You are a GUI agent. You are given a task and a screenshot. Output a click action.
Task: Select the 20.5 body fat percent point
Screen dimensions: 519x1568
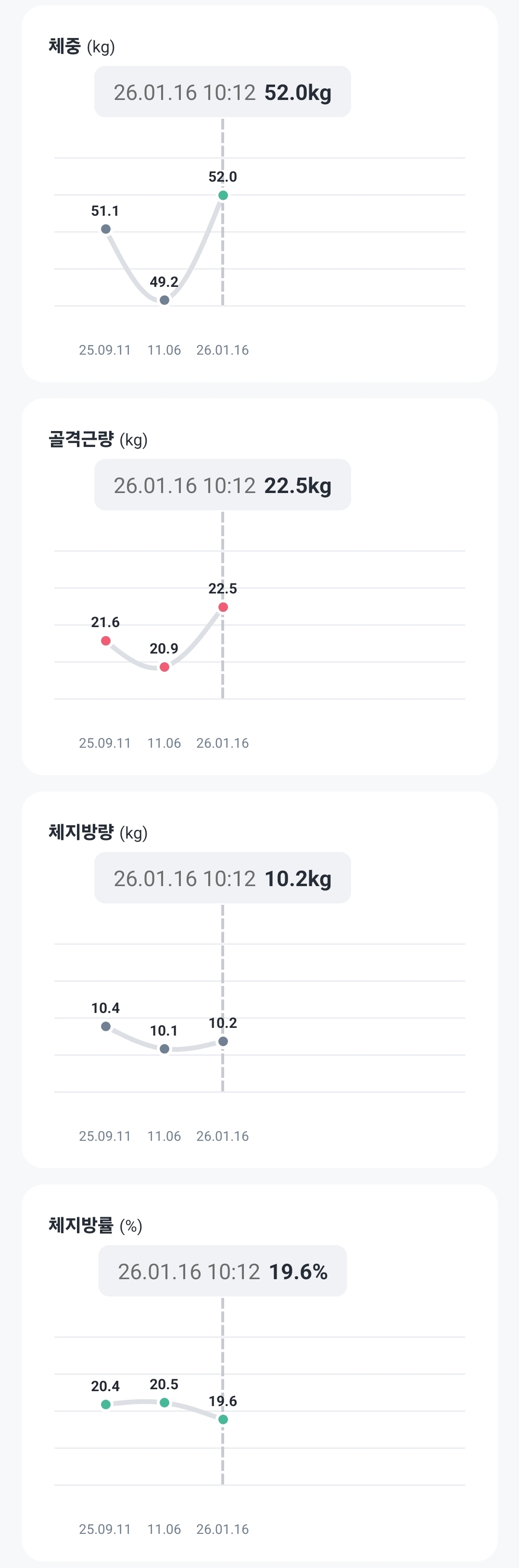point(165,1402)
